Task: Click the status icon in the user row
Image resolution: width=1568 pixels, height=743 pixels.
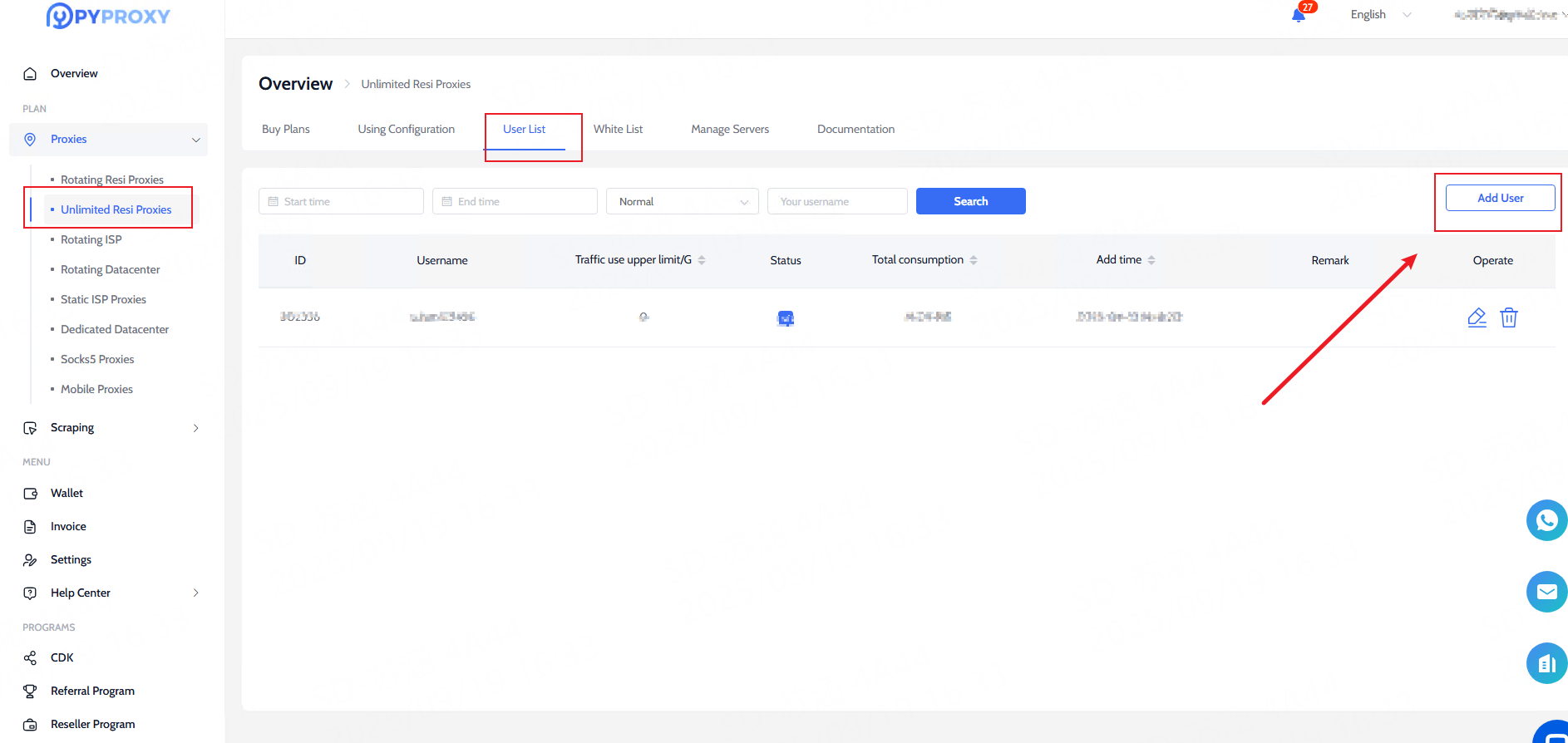Action: [x=785, y=318]
